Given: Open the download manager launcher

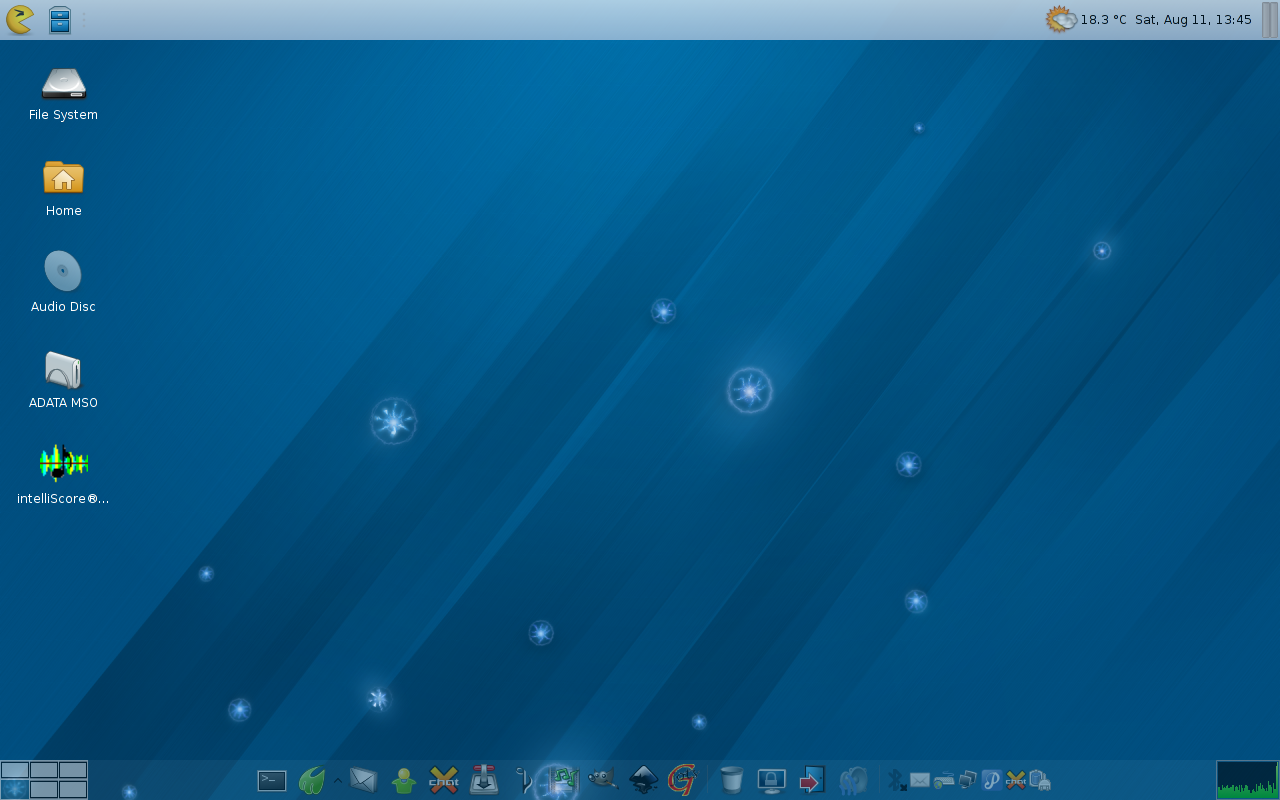Looking at the screenshot, I should pyautogui.click(x=484, y=780).
